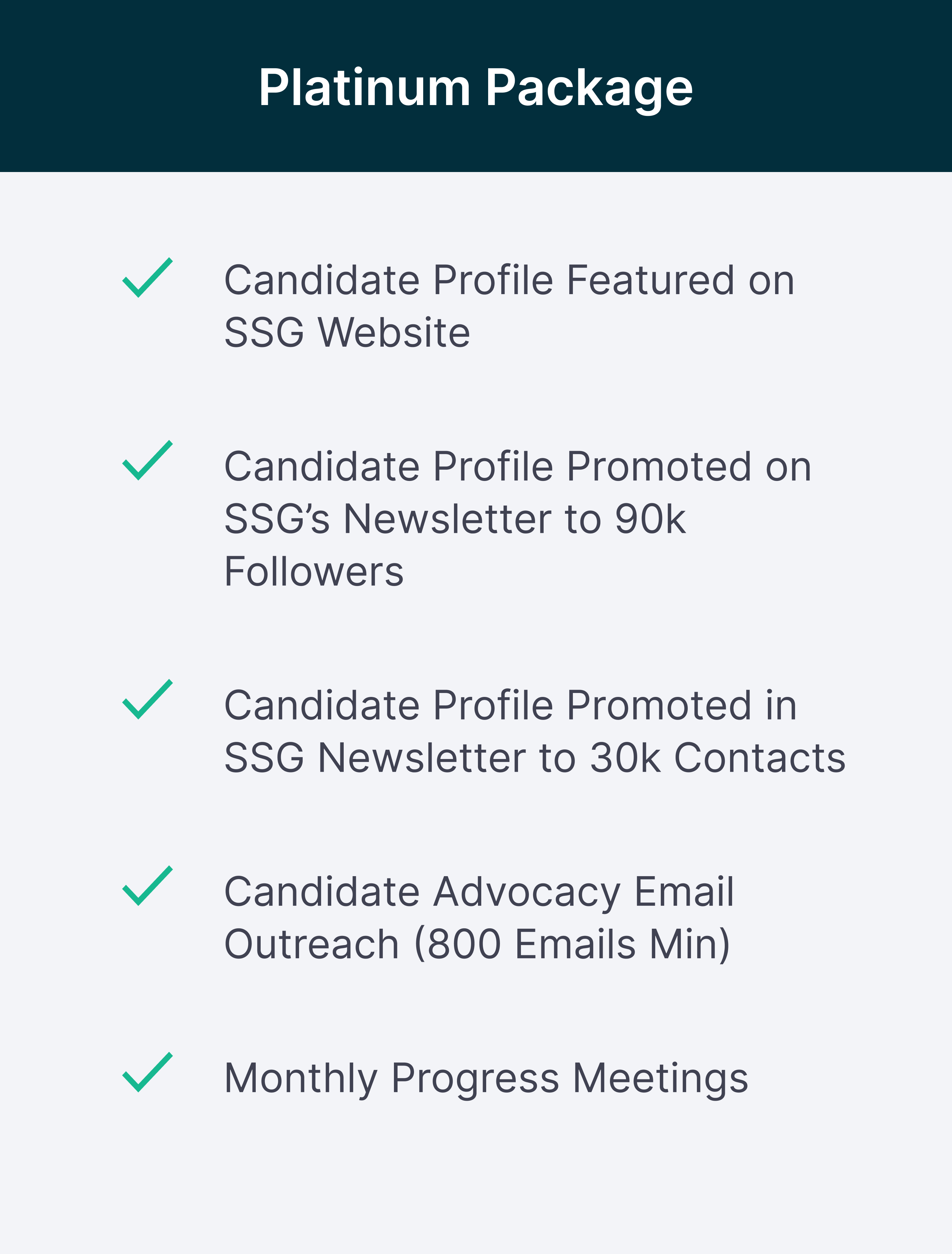Select the 'Candidate Profile Featured on' text line
The height and width of the screenshot is (1254, 952).
click(509, 280)
